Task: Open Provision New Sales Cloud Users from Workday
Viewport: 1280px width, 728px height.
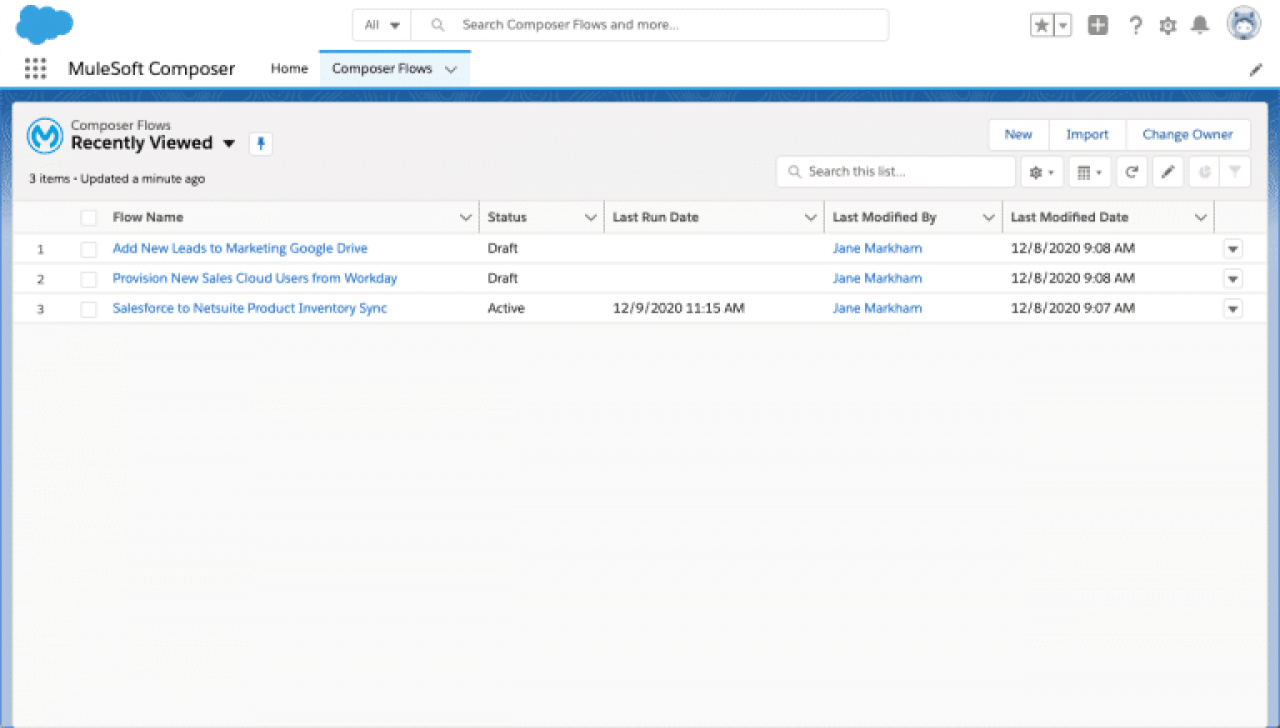Action: (255, 278)
